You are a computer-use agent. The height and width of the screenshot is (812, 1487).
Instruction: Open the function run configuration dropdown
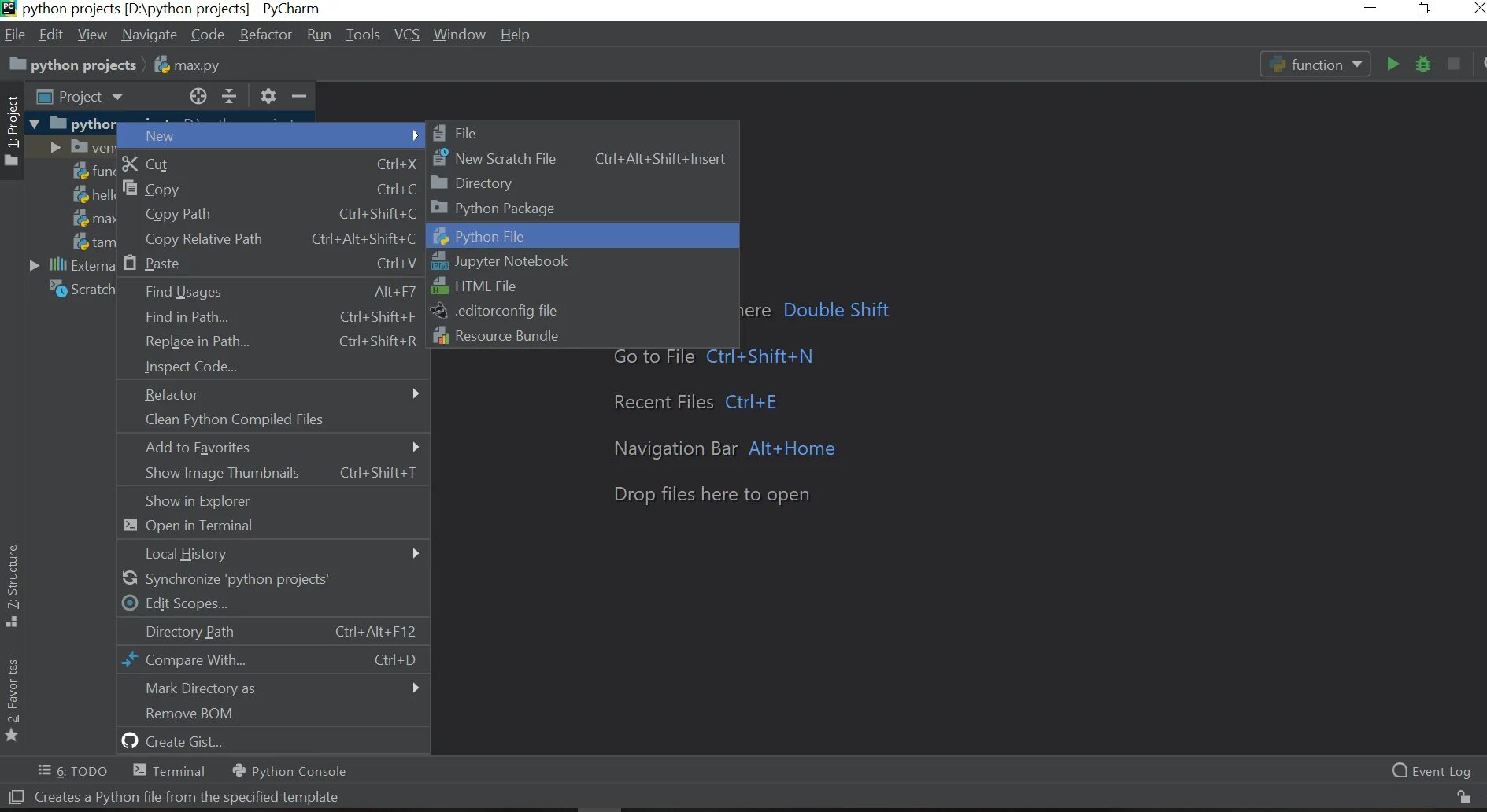[1315, 65]
